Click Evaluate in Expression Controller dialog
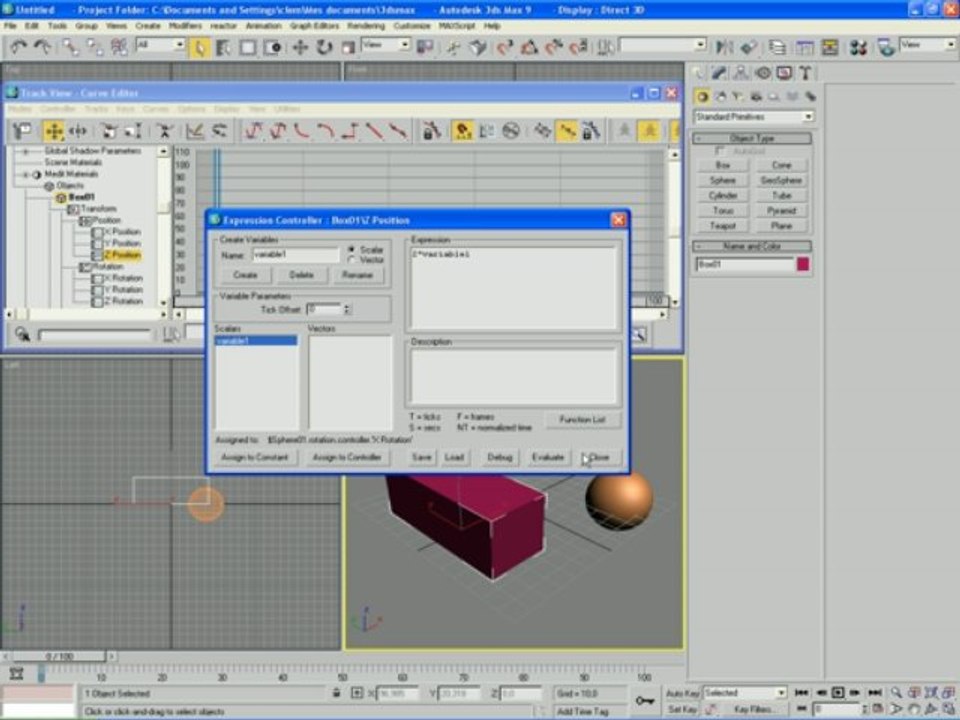The width and height of the screenshot is (960, 720). click(x=547, y=457)
